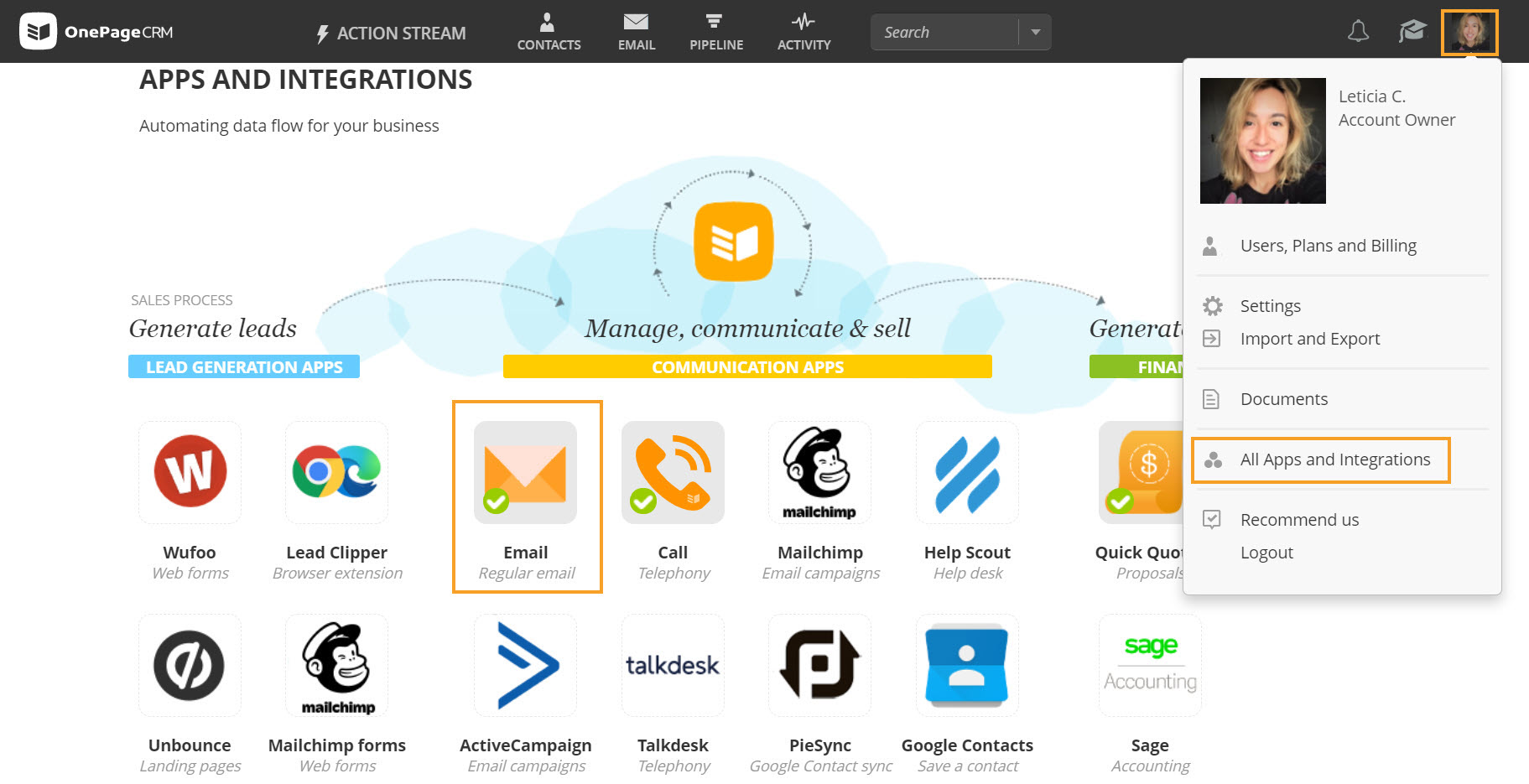Click the Lead Generation Apps label
1529x784 pixels.
click(x=244, y=366)
